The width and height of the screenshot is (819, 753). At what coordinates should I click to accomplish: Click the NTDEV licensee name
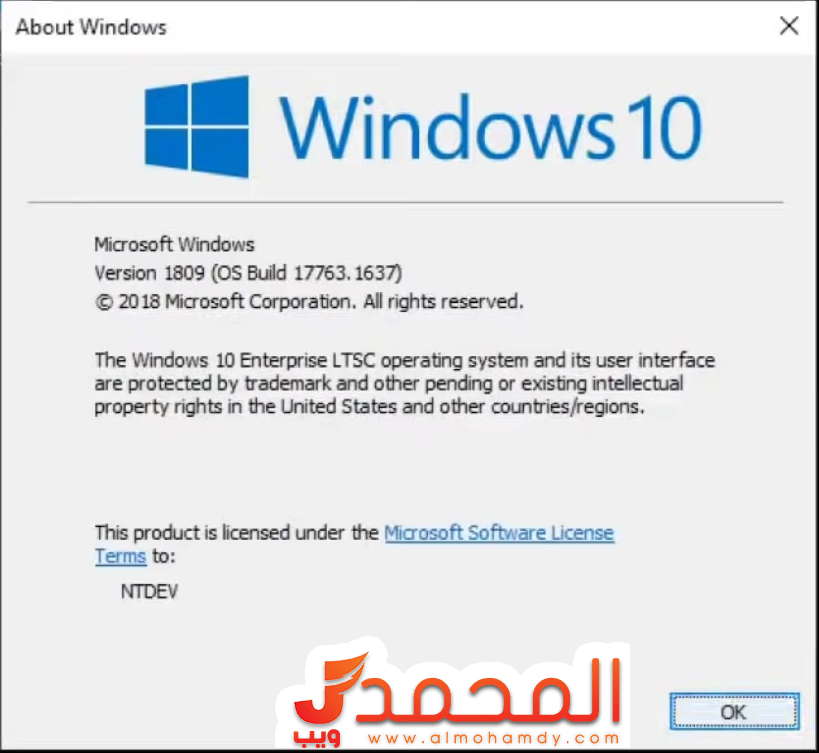tap(149, 592)
